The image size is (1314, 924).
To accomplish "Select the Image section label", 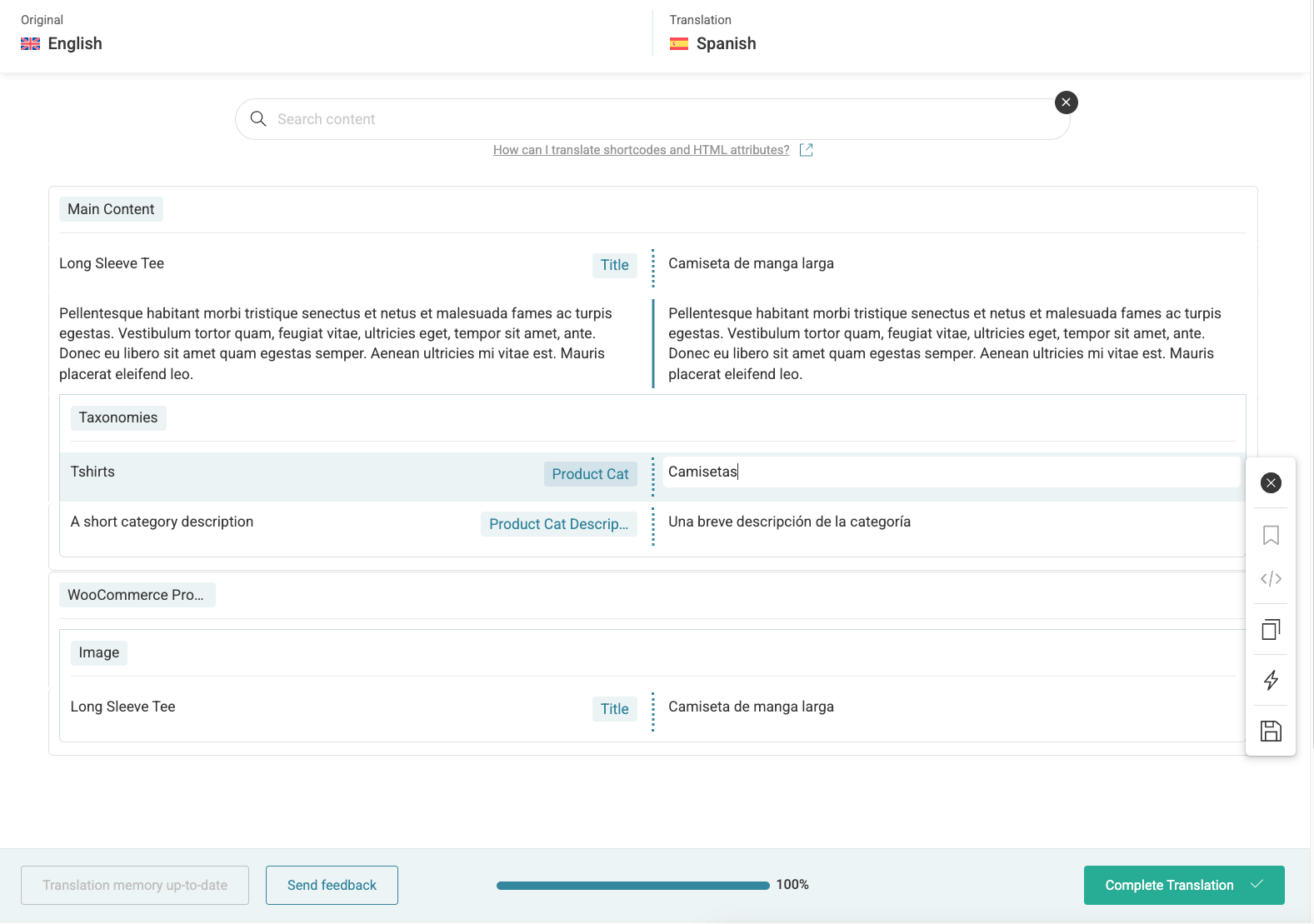I will coord(99,652).
